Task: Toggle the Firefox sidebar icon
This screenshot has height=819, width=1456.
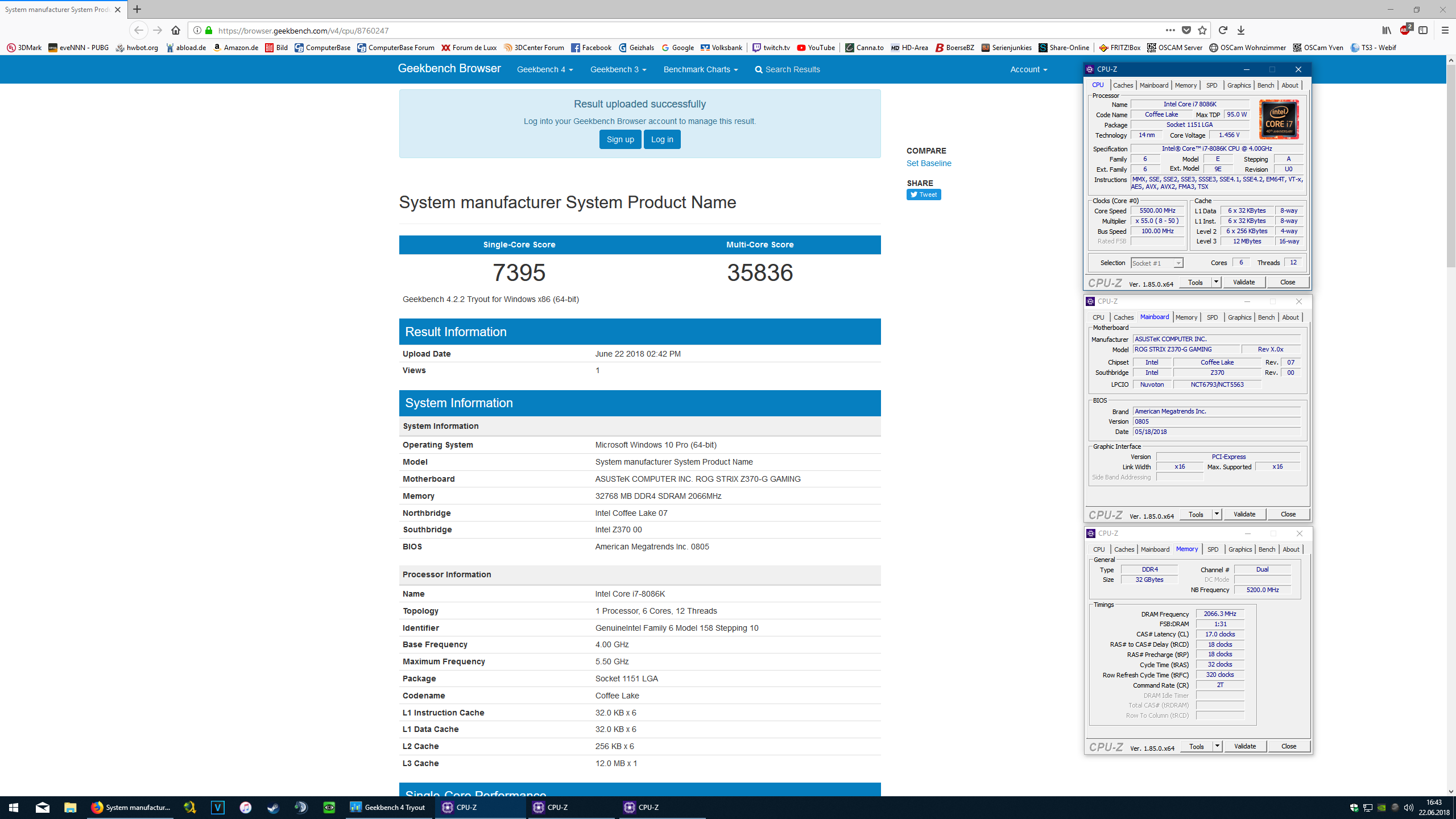Action: pyautogui.click(x=1423, y=30)
